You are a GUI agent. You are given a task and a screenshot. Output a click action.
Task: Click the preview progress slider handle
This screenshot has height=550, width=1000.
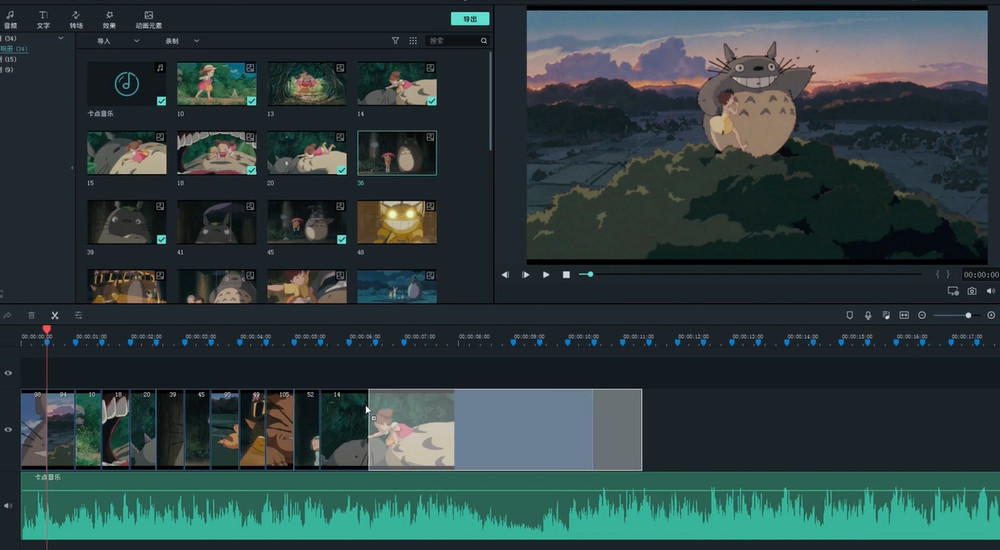pyautogui.click(x=591, y=274)
